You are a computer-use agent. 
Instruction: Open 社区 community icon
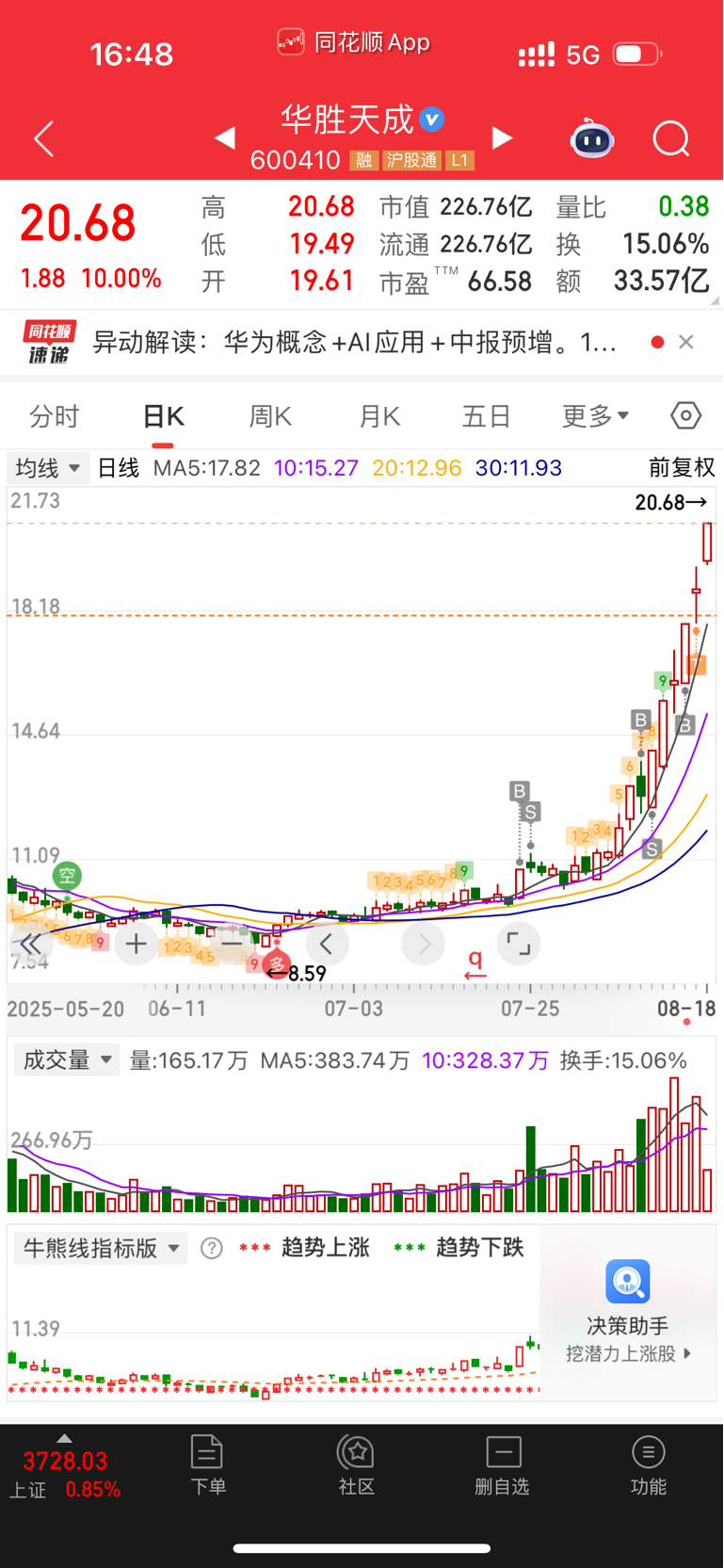(x=357, y=1451)
